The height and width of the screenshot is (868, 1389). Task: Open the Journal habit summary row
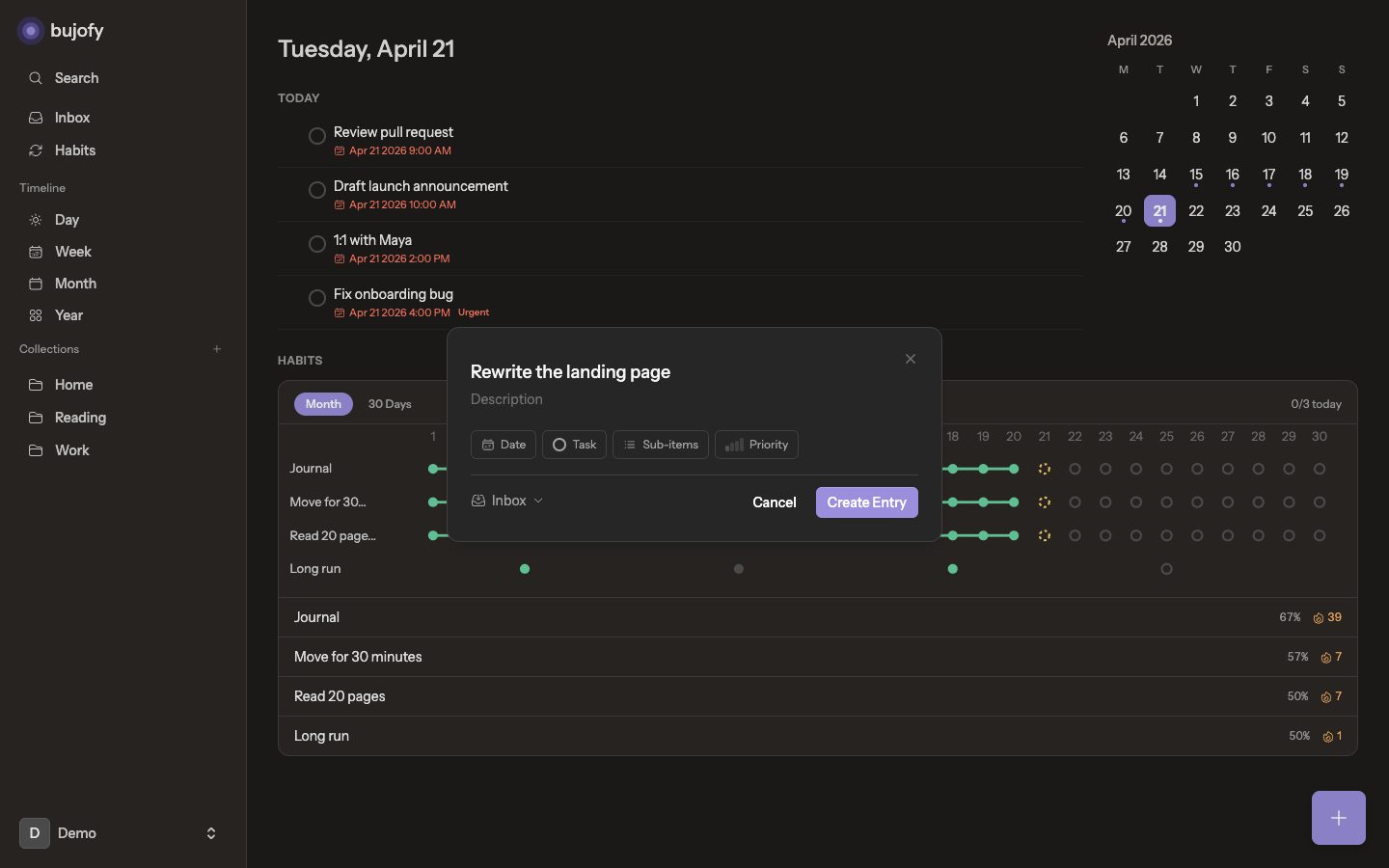[x=818, y=617]
